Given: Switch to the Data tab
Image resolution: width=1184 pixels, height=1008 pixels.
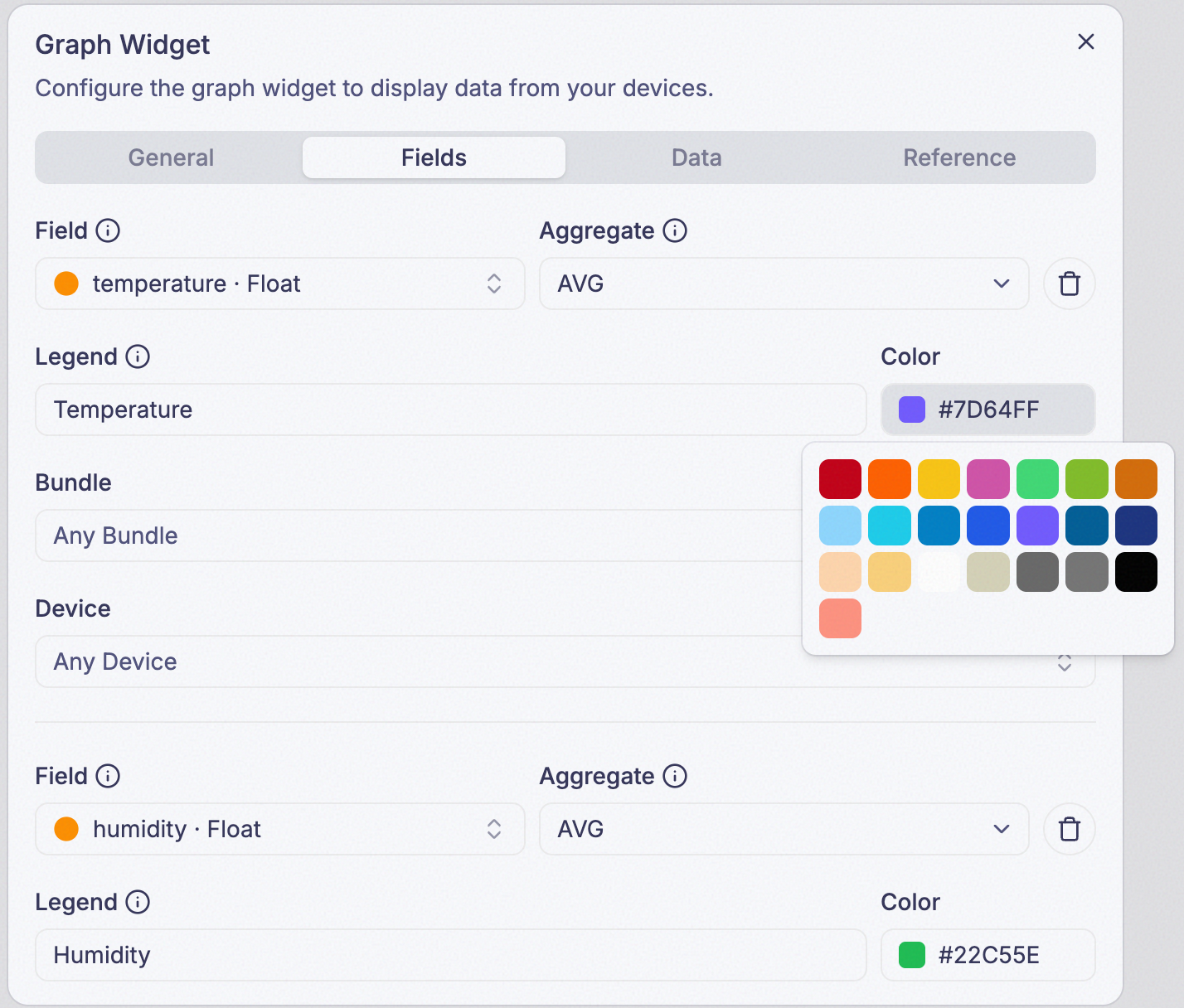Looking at the screenshot, I should click(x=696, y=157).
